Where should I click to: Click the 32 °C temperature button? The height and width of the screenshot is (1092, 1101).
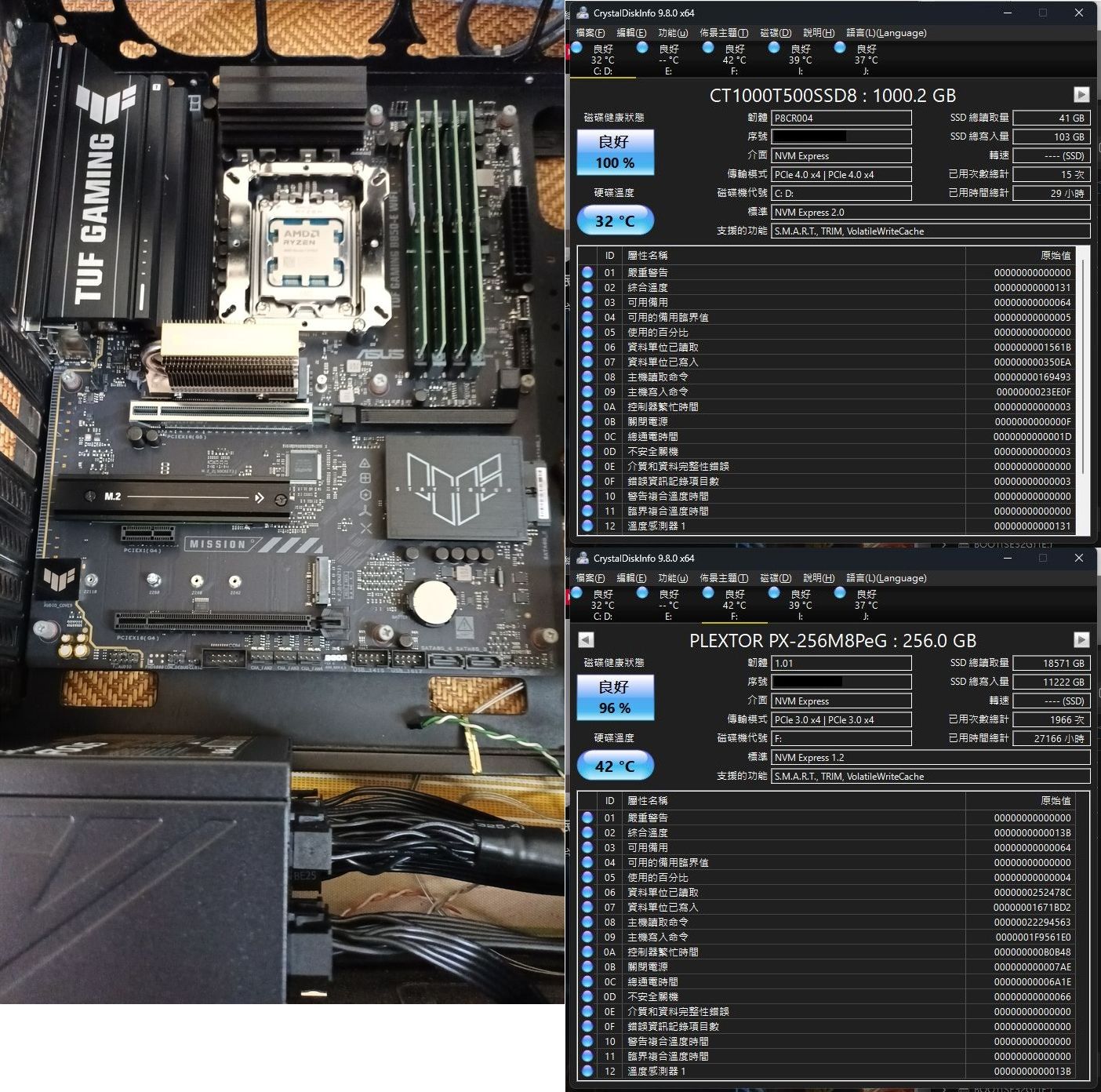pos(615,220)
